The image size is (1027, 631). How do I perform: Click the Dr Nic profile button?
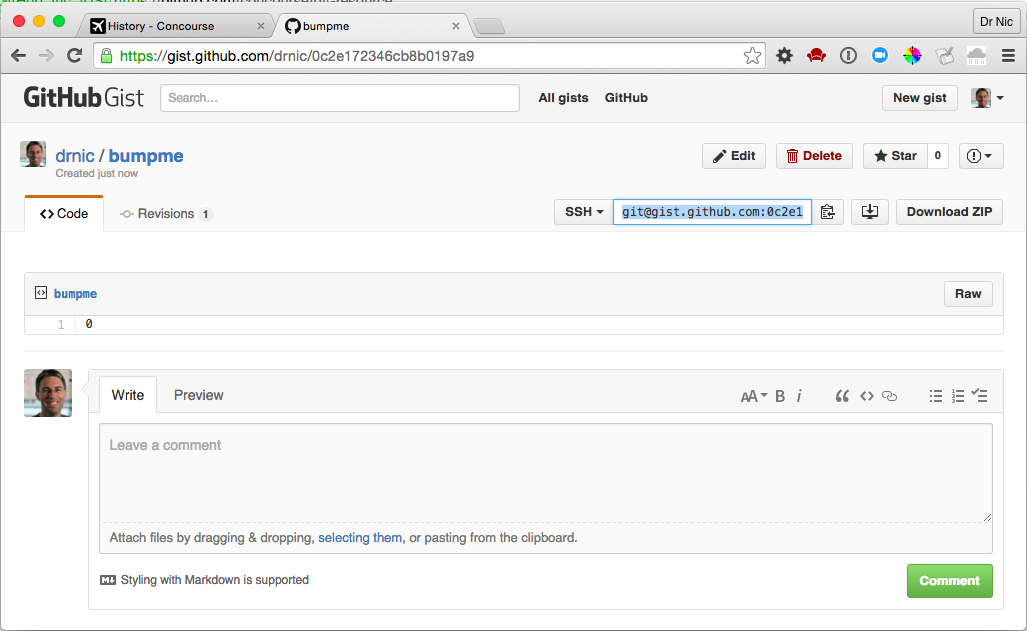(x=996, y=22)
